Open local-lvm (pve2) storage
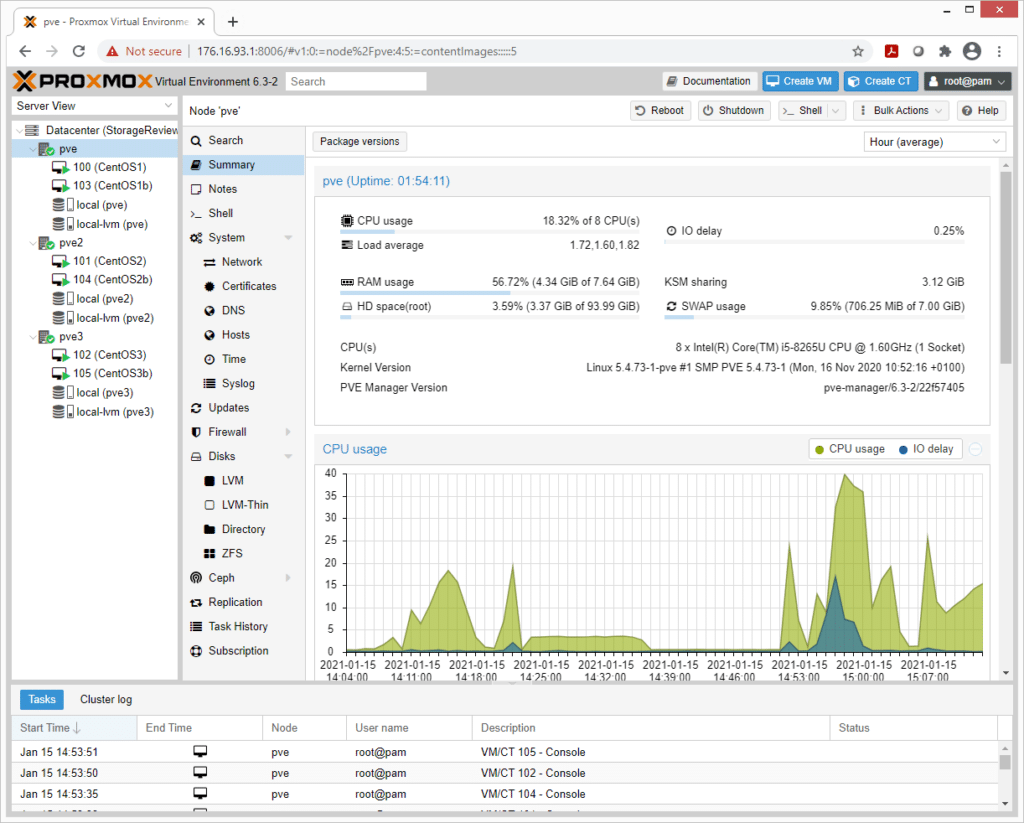The height and width of the screenshot is (823, 1024). [114, 318]
